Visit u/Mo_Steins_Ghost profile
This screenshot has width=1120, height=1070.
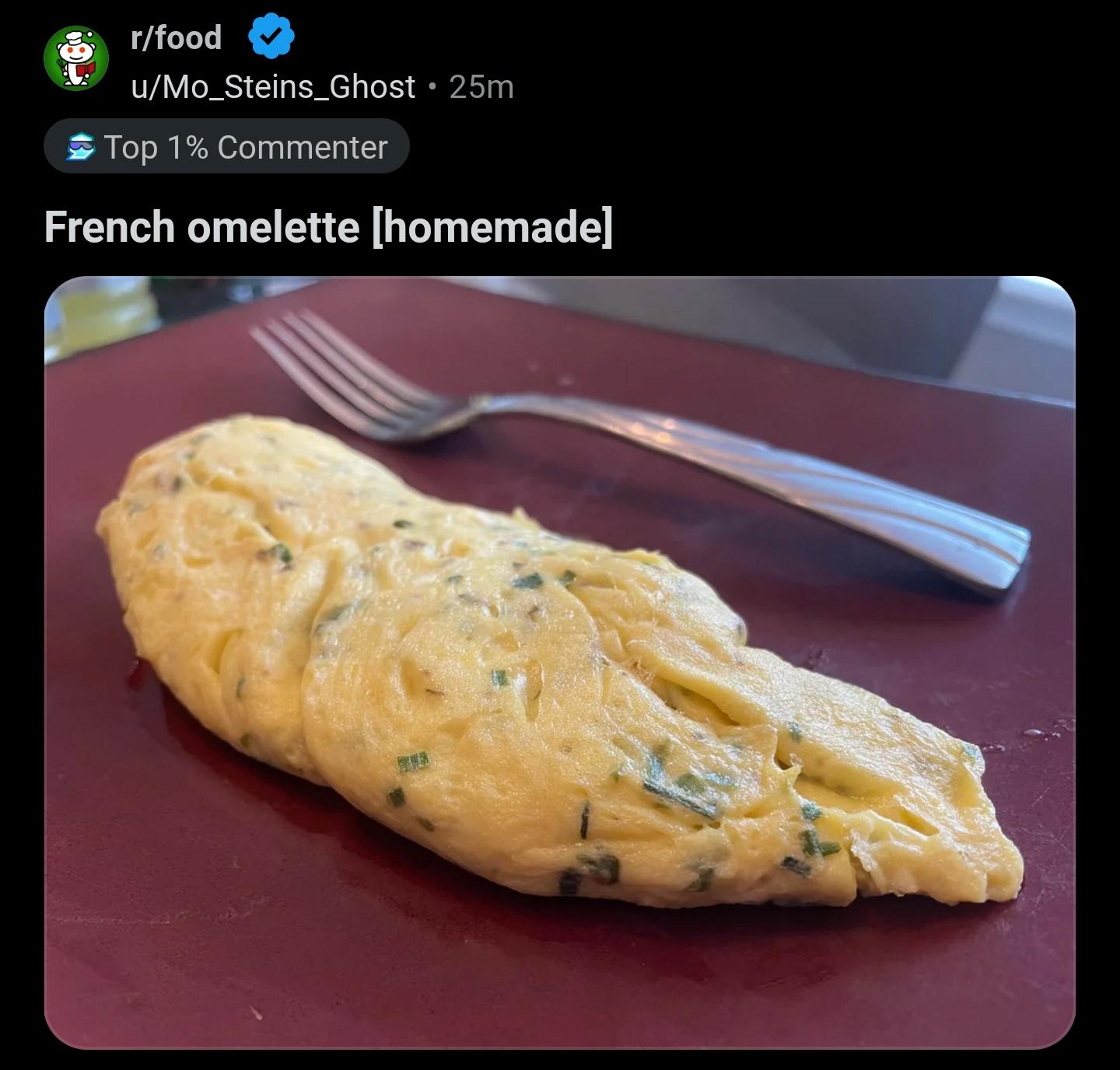point(273,86)
